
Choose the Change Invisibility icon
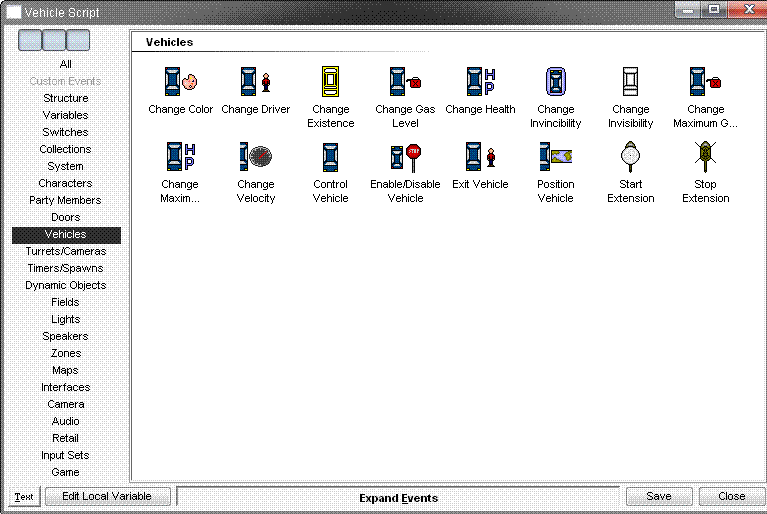pos(631,82)
